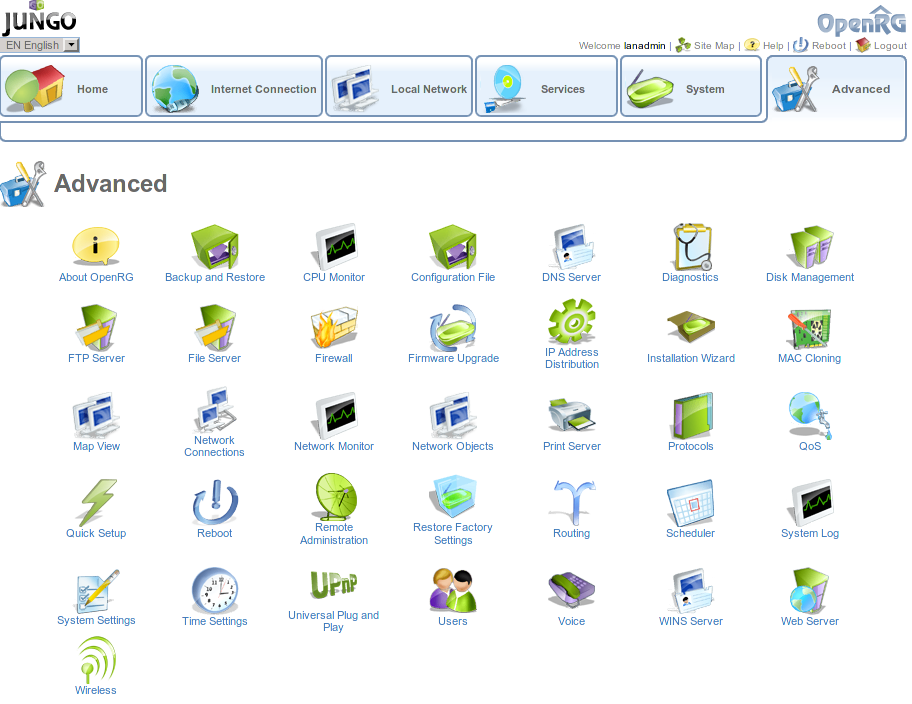Click the Network Connections text label
Viewport: 912px width, 704px height.
215,446
